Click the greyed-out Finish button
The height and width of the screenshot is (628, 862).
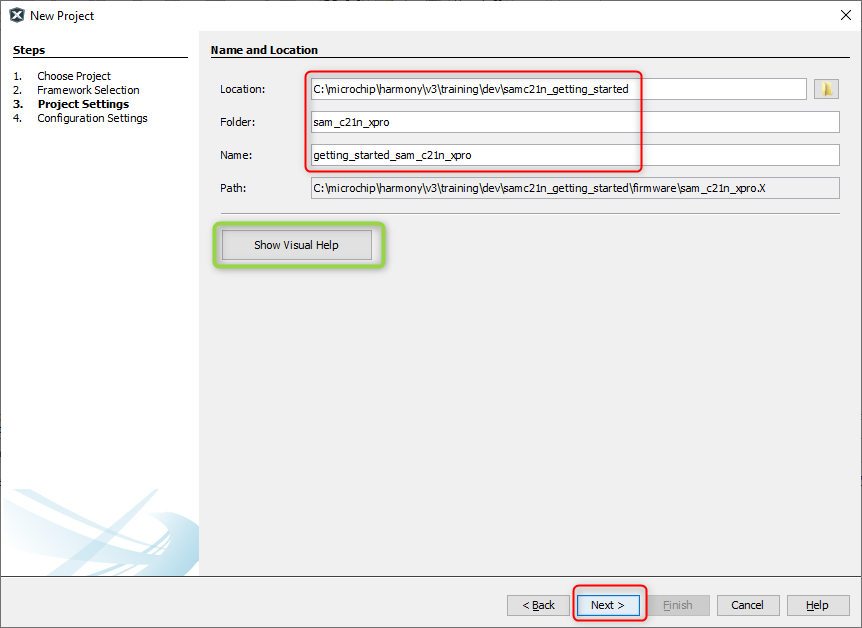(677, 605)
